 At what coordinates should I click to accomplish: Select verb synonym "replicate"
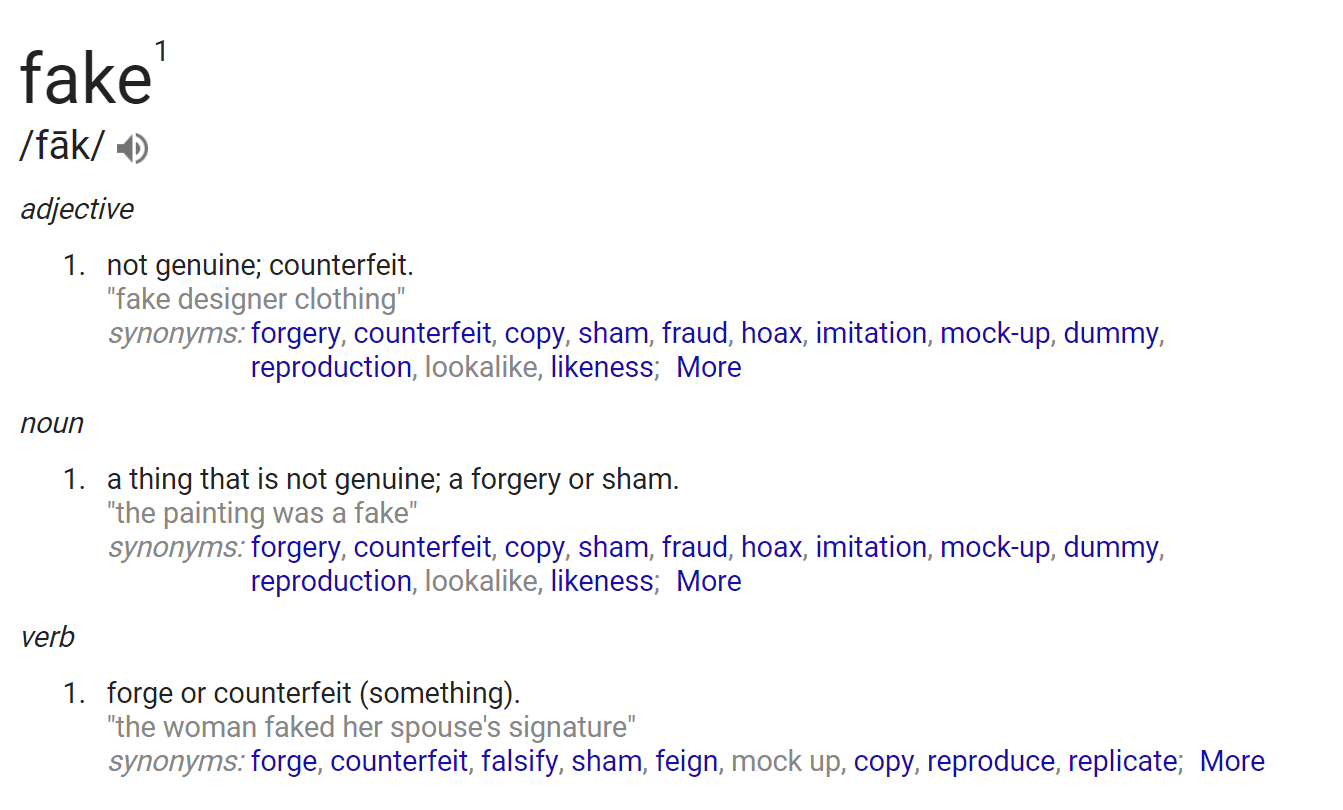[1122, 762]
